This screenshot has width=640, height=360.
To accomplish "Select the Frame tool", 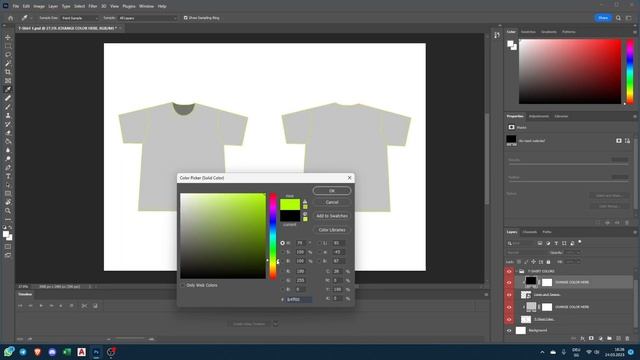I will (8, 81).
